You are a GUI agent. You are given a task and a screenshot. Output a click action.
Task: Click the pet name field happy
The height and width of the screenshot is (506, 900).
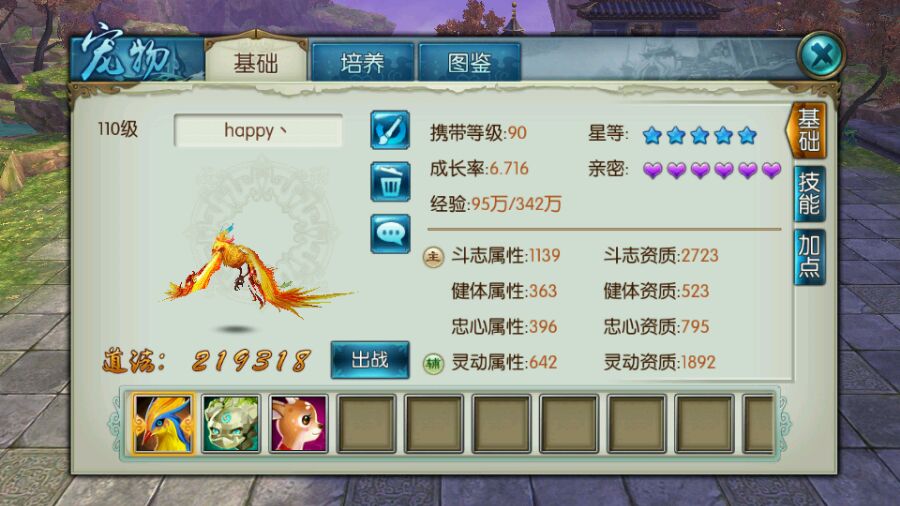[258, 131]
